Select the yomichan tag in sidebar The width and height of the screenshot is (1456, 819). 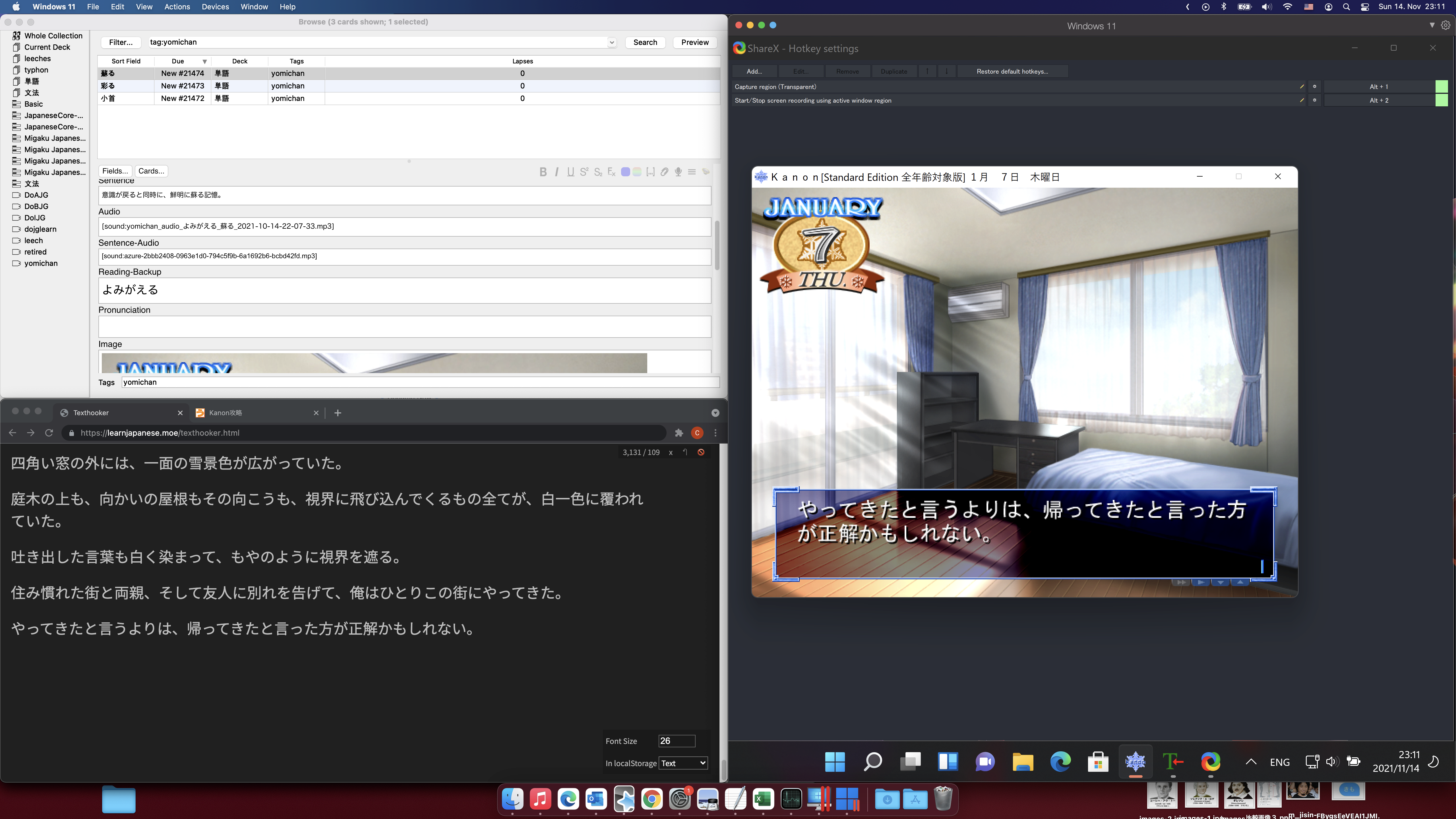tap(41, 263)
